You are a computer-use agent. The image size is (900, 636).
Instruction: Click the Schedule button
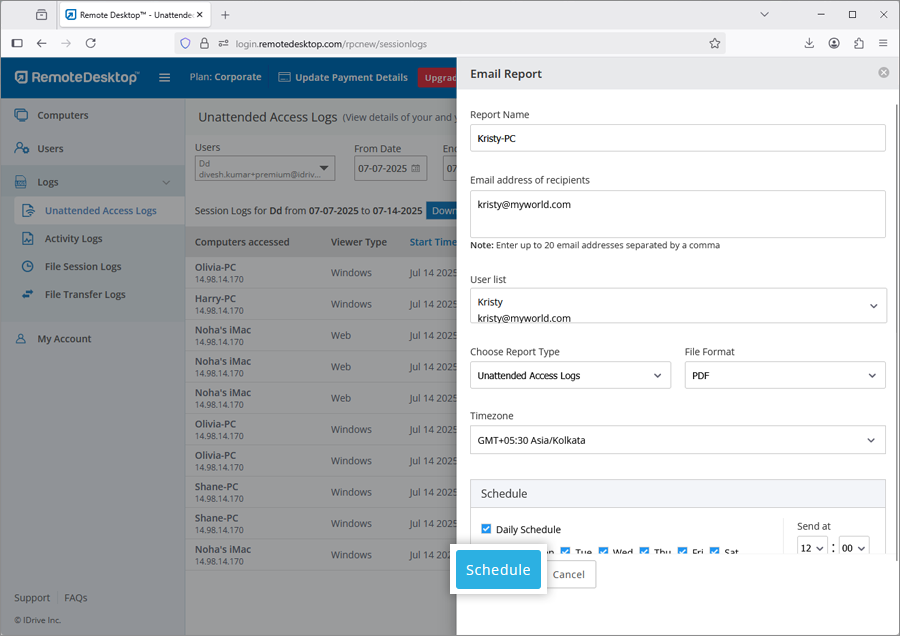pos(498,570)
